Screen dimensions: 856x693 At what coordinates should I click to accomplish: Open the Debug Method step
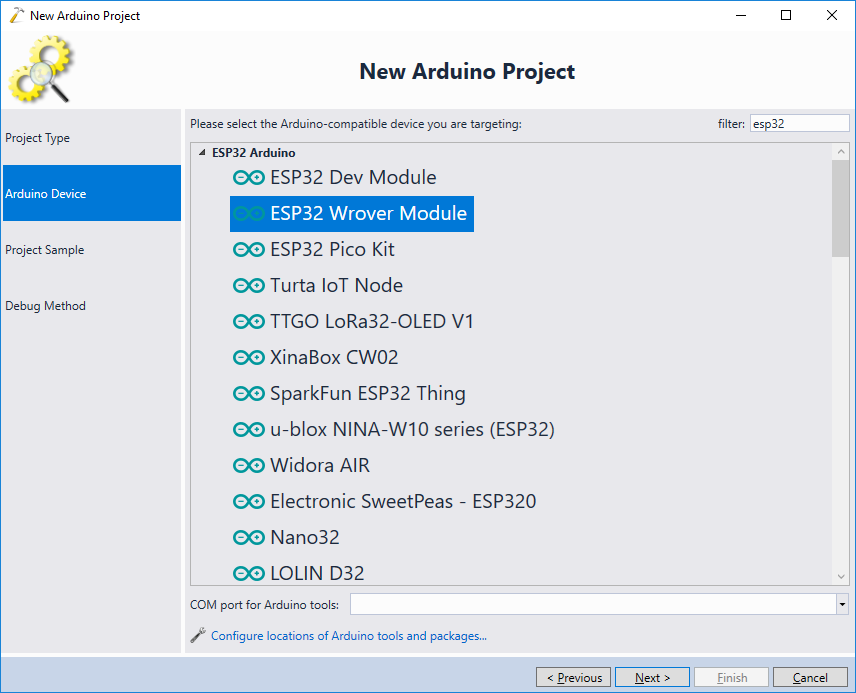pyautogui.click(x=92, y=306)
